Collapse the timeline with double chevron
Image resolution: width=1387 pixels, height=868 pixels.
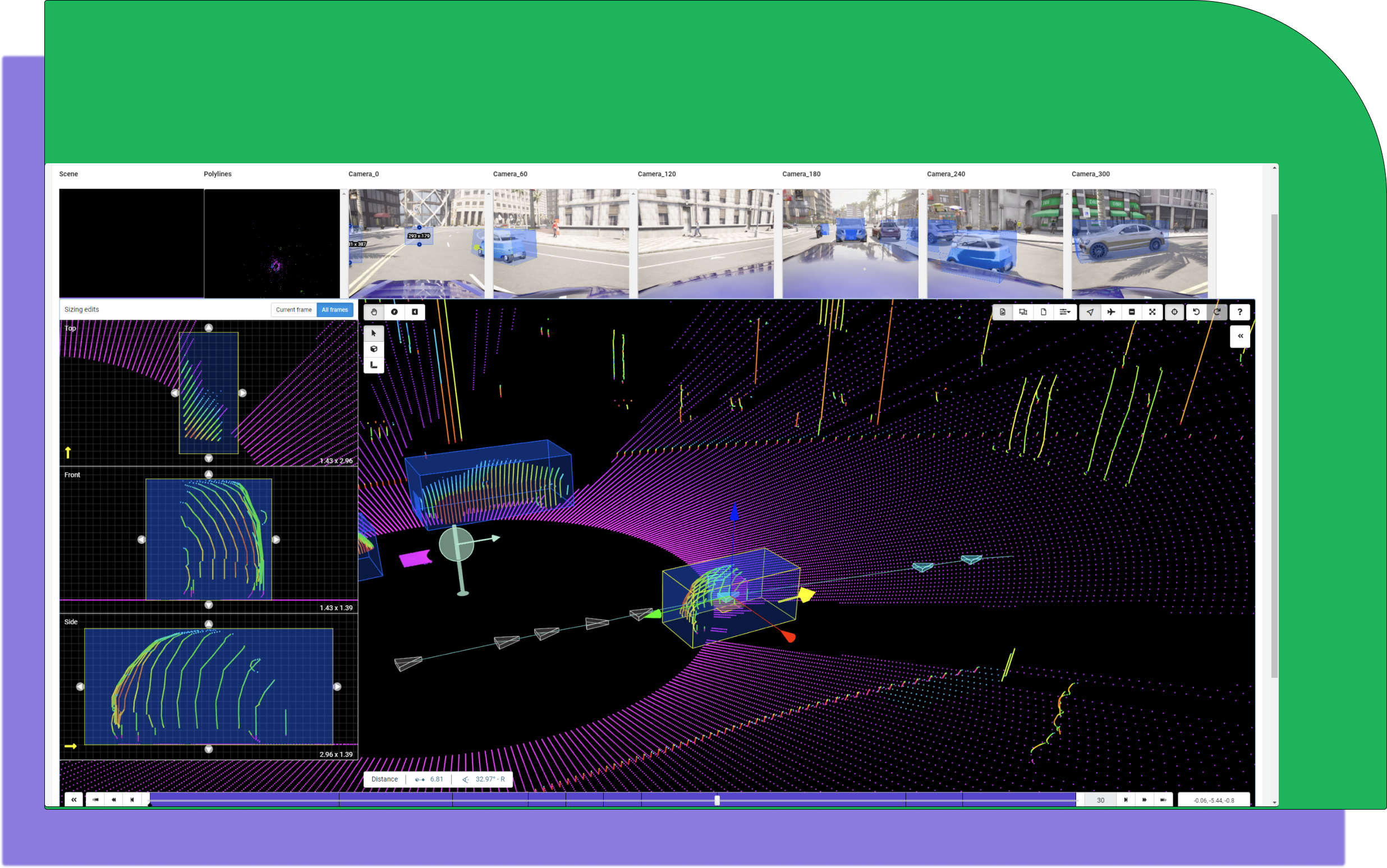[74, 800]
